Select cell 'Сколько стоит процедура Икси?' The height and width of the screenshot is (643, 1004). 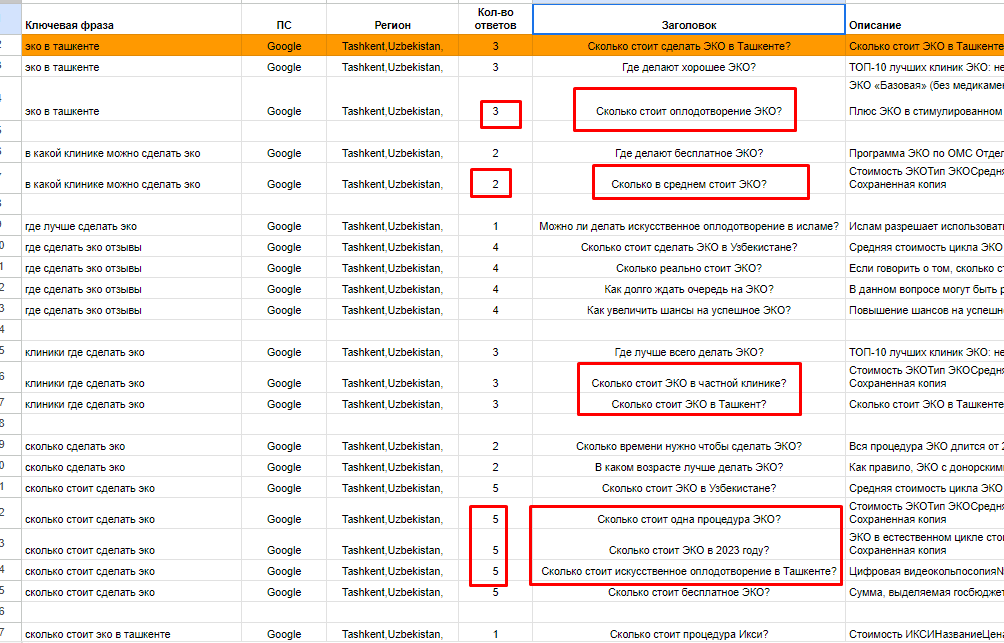[x=689, y=633]
